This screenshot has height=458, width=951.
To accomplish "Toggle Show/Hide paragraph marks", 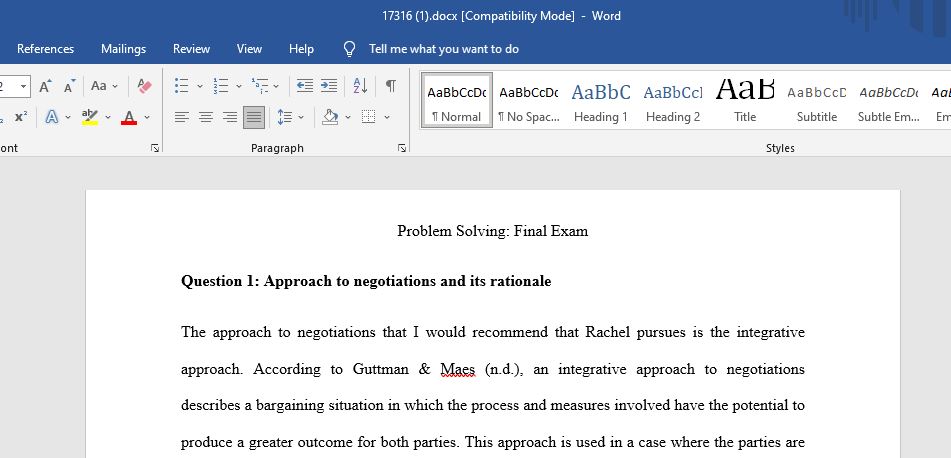I will point(391,86).
